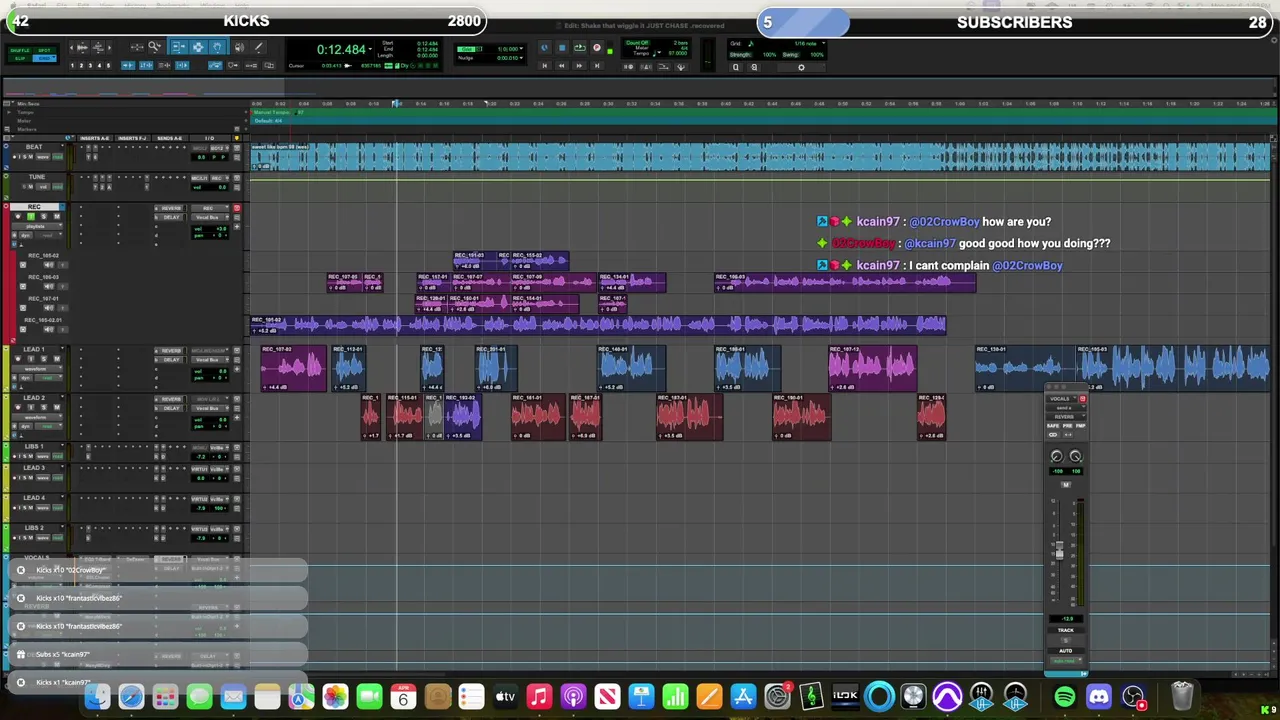Click SENDS A-E column header

click(x=170, y=138)
